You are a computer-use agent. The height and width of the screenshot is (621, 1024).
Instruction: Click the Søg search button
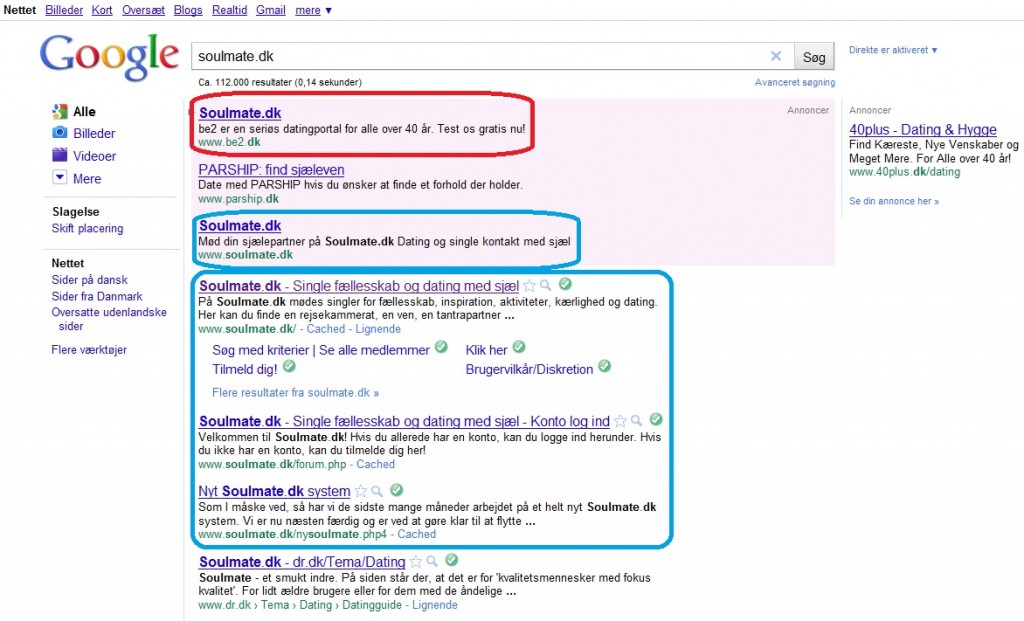pyautogui.click(x=814, y=57)
